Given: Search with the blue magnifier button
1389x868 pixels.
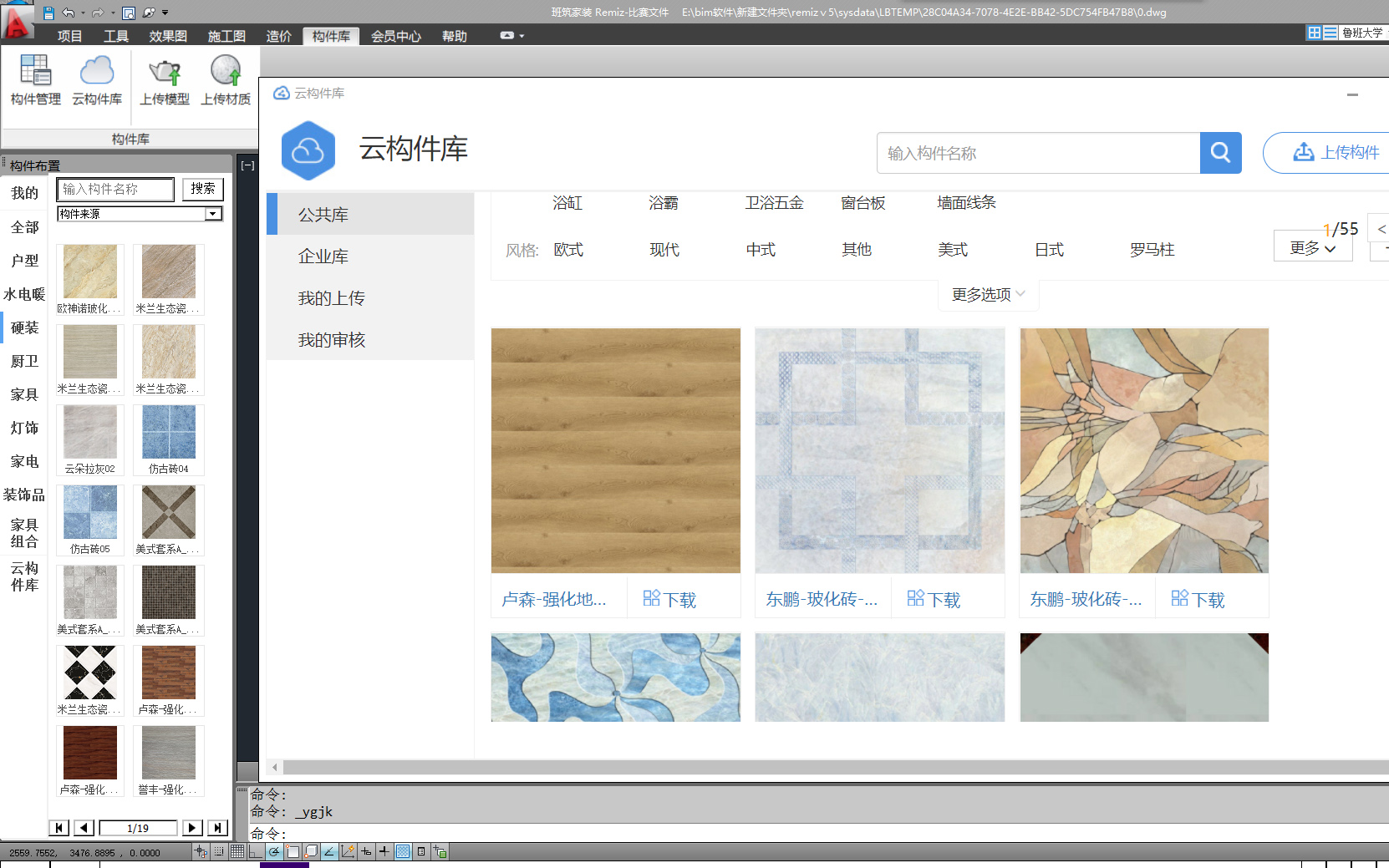Looking at the screenshot, I should (1220, 153).
